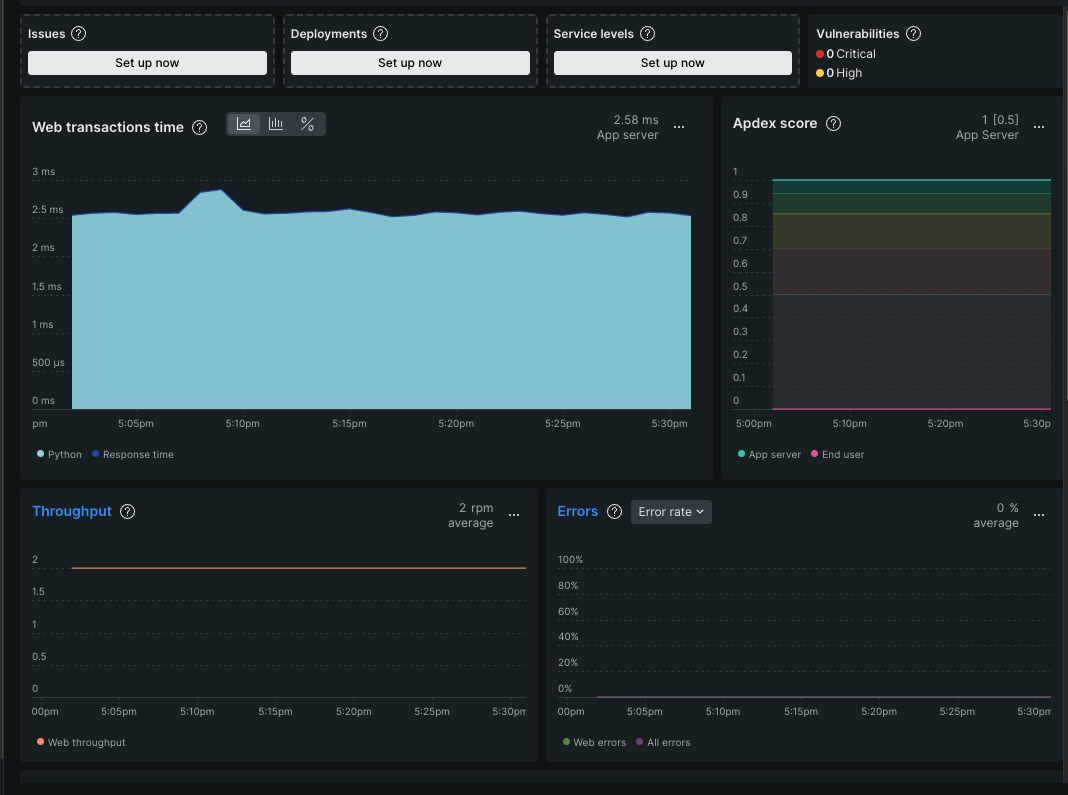Open Apdex score more options menu
Viewport: 1068px width, 795px height.
[x=1039, y=127]
